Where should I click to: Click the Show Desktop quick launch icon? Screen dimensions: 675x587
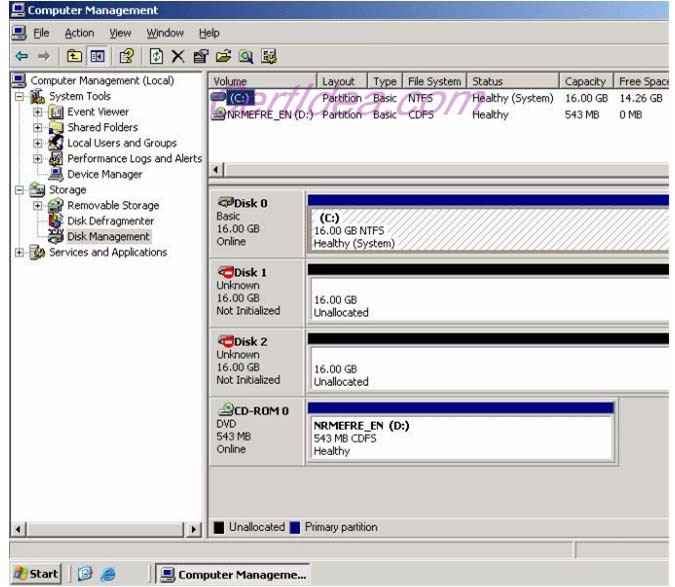[x=85, y=574]
